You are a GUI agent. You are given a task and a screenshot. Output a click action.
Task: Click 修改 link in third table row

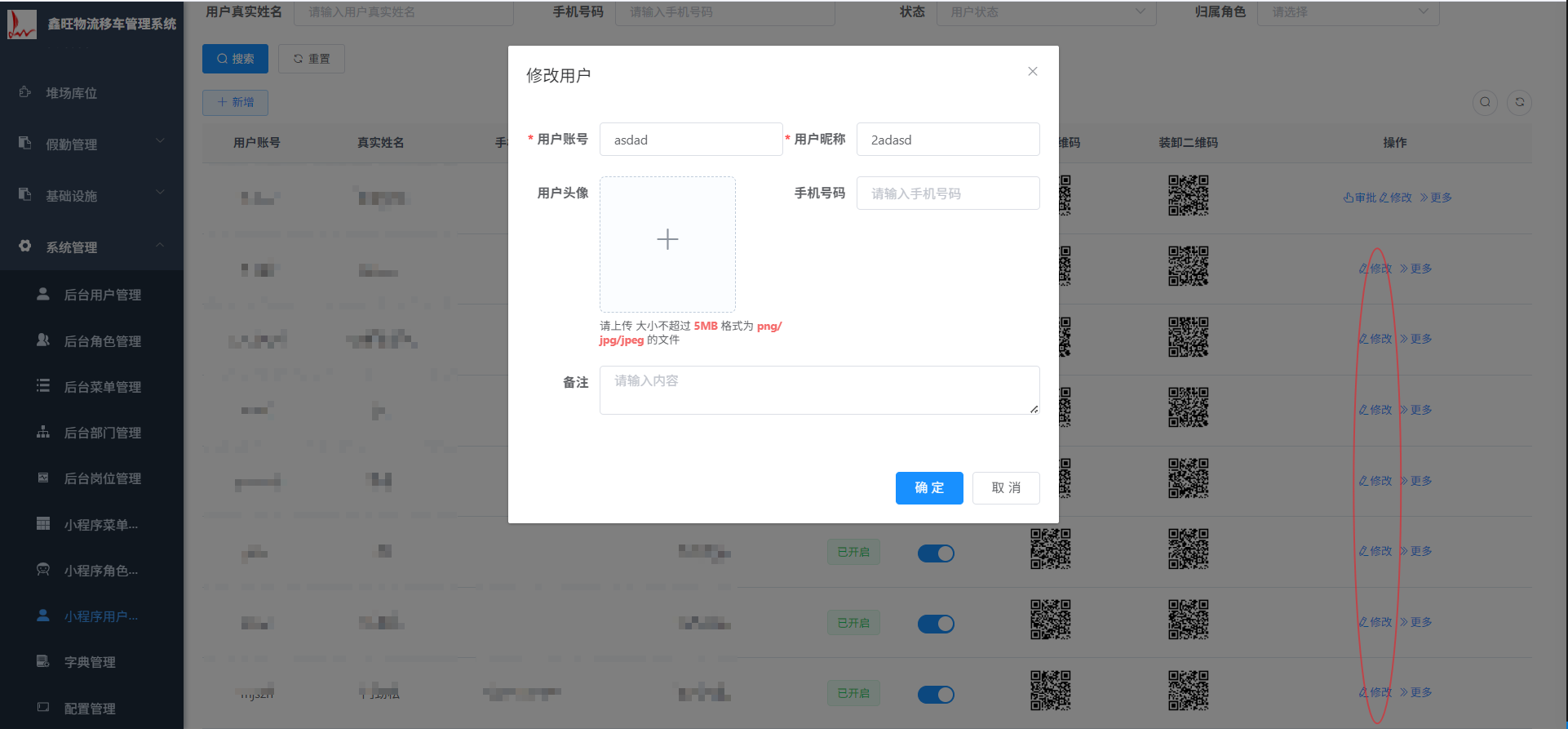1375,339
